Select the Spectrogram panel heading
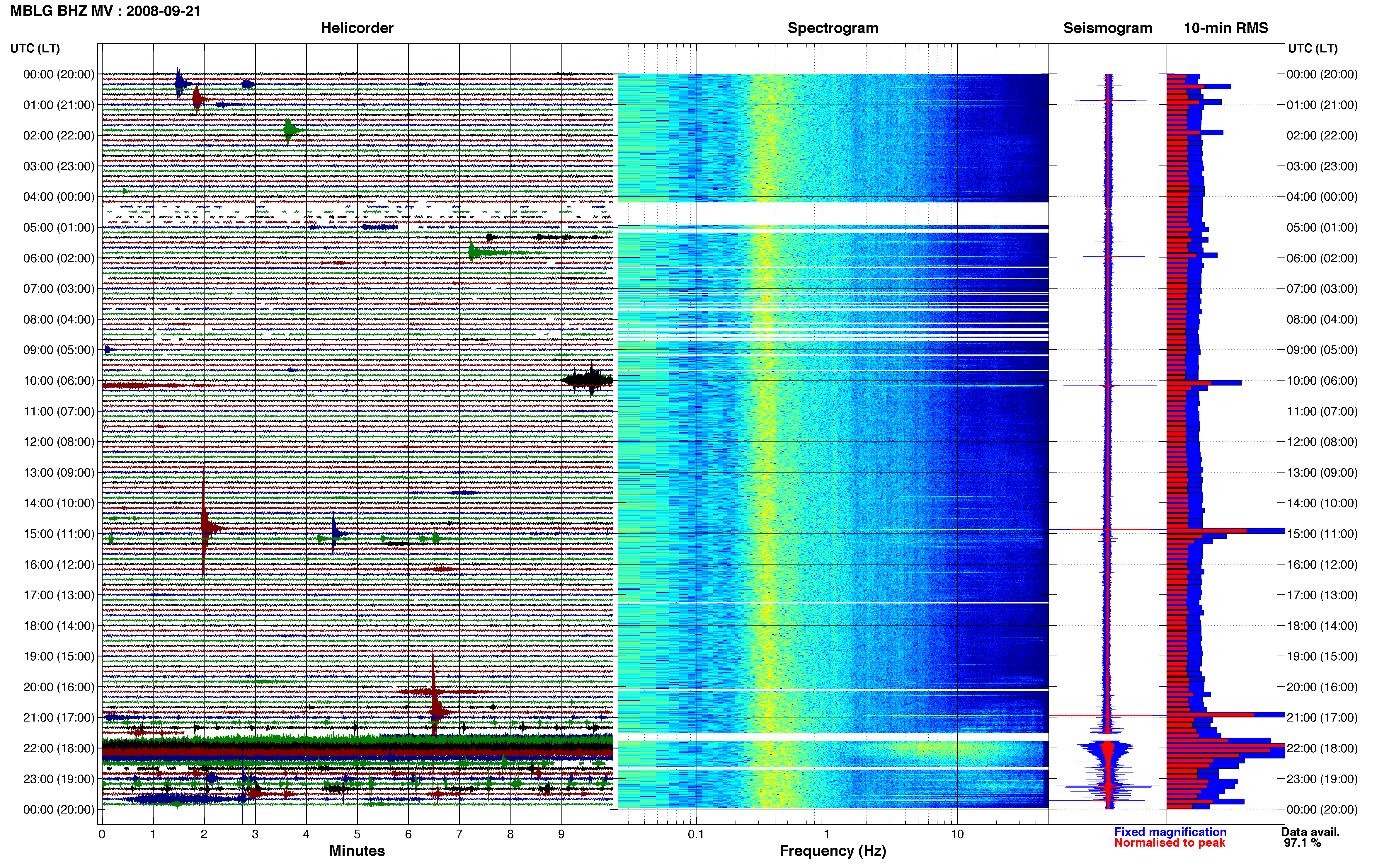 click(833, 28)
